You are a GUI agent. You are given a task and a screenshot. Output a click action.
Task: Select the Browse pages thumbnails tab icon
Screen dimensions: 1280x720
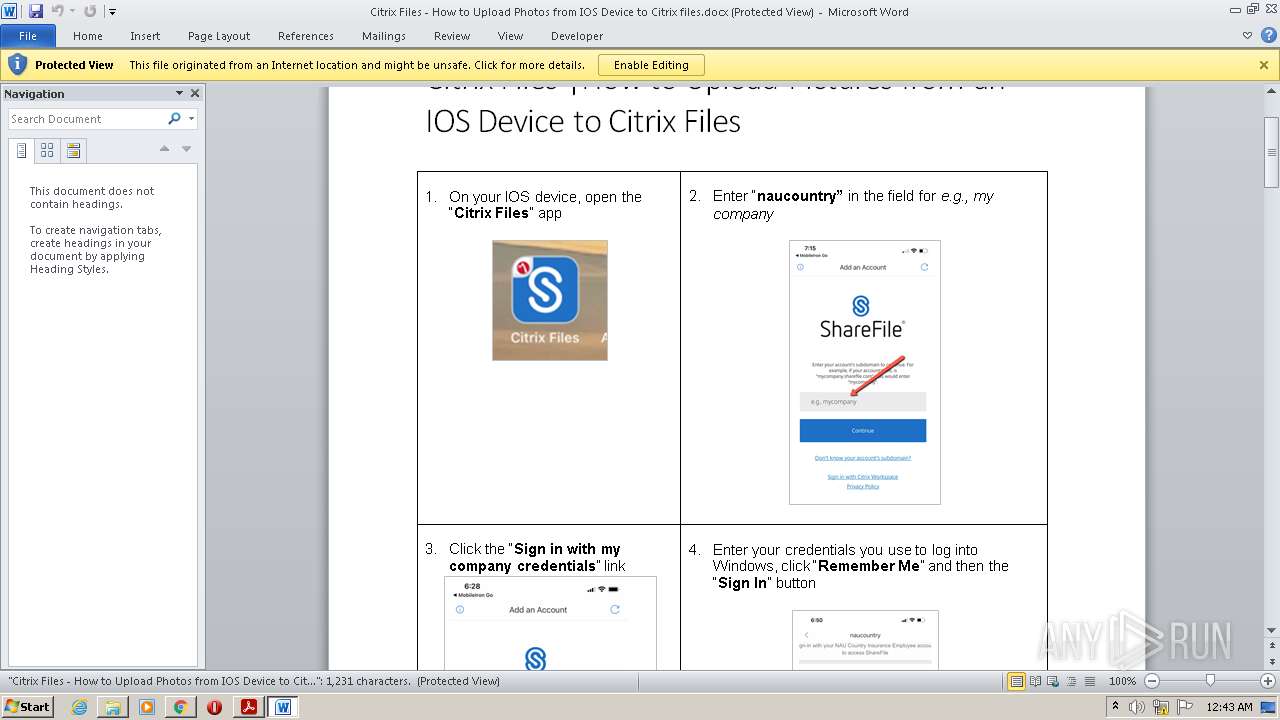pos(47,151)
